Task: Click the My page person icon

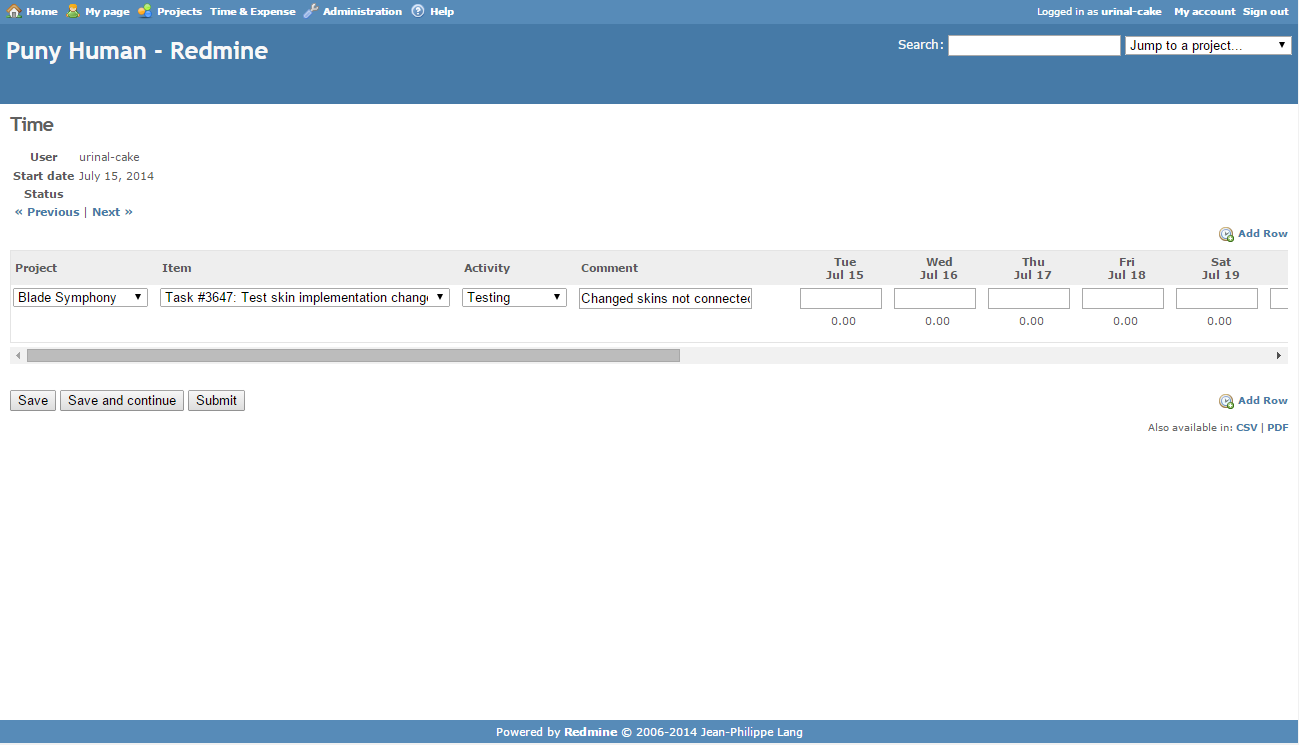Action: [73, 11]
